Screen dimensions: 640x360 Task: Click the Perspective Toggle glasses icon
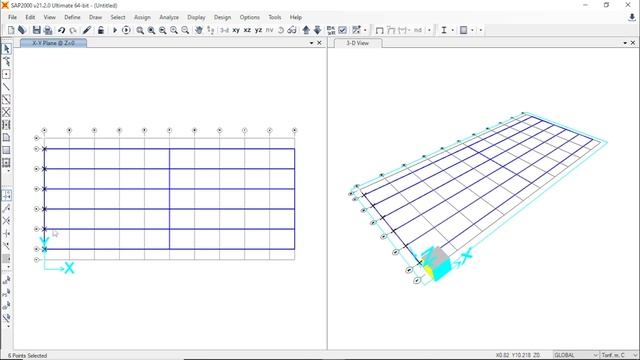292,30
